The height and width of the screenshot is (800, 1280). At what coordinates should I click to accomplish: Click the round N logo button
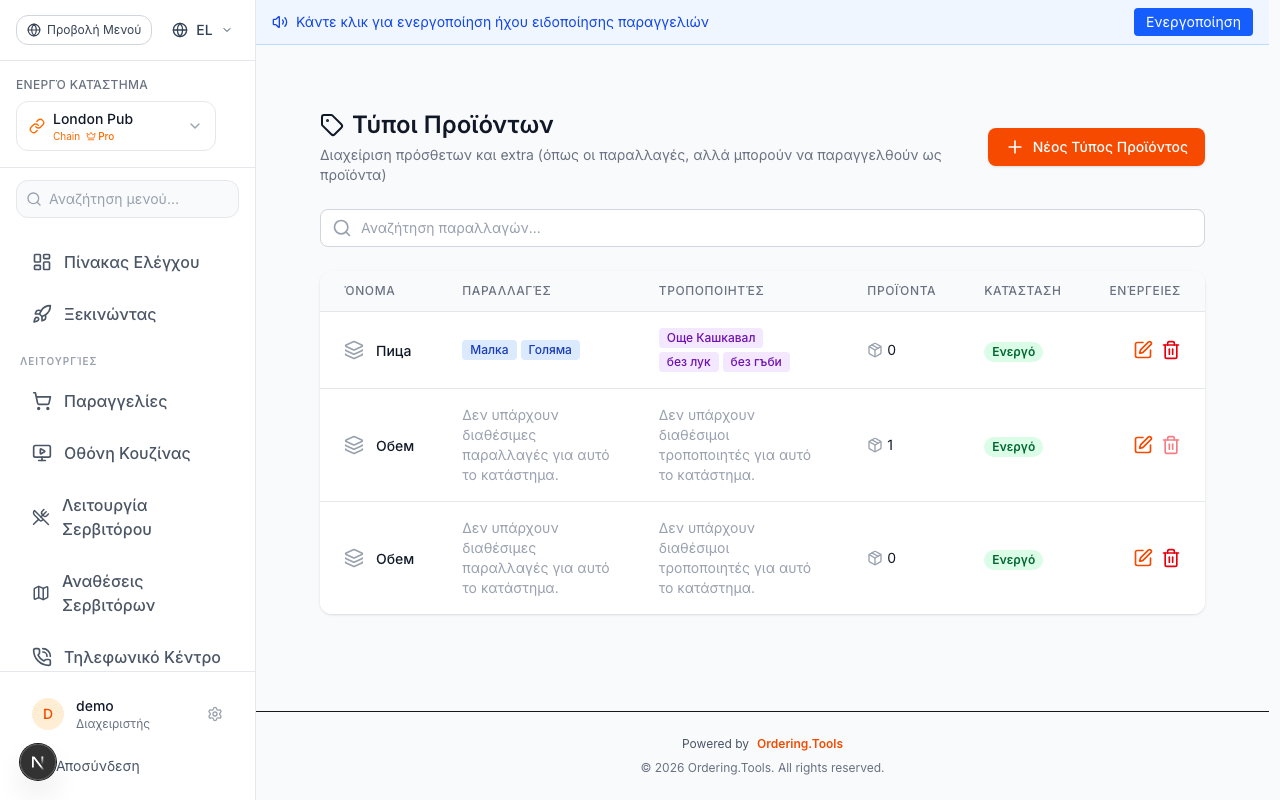[38, 762]
